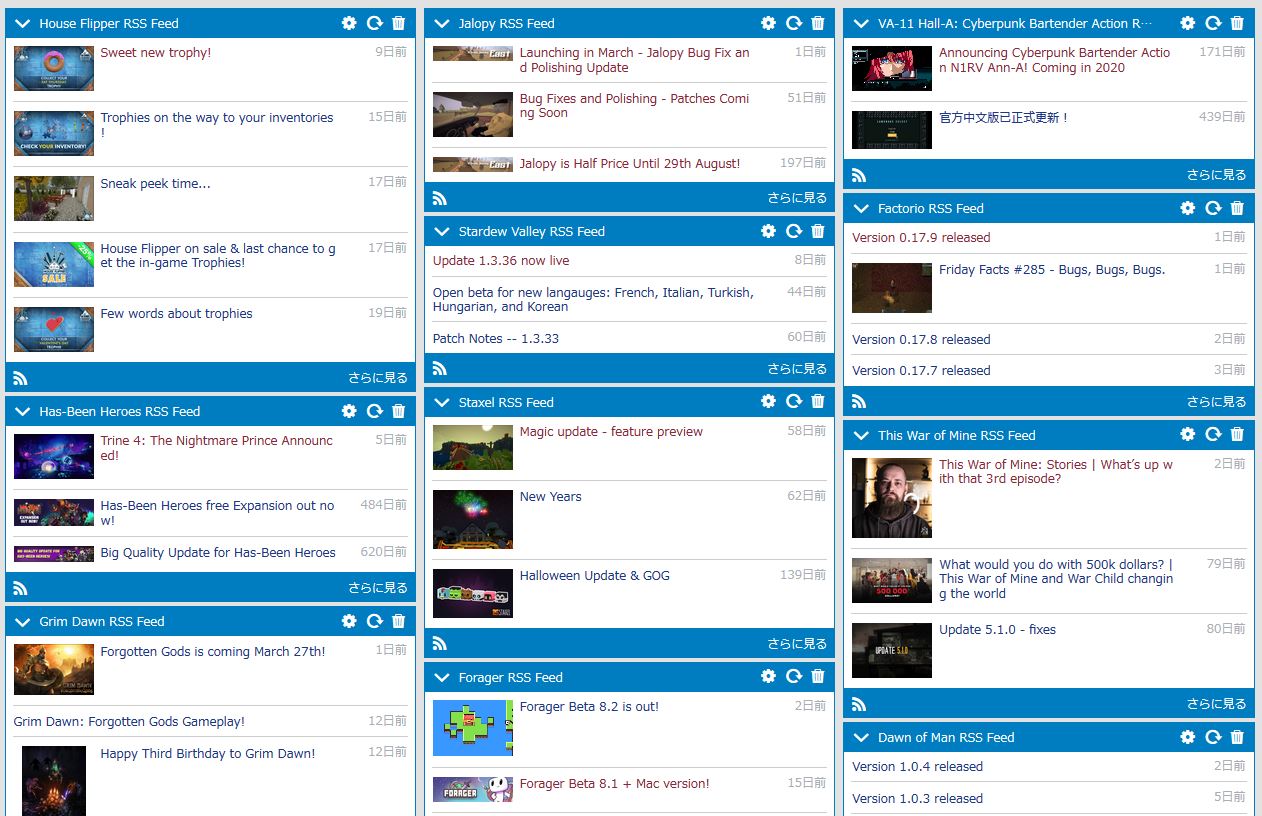Refresh the Staxel RSS Feed
This screenshot has width=1262, height=816.
pos(794,402)
